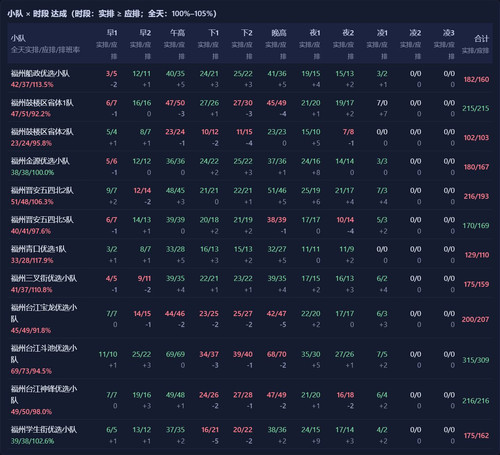500x455 pixels.
Task: Click the rate text 23/24/95.8%
Action: (x=31, y=143)
